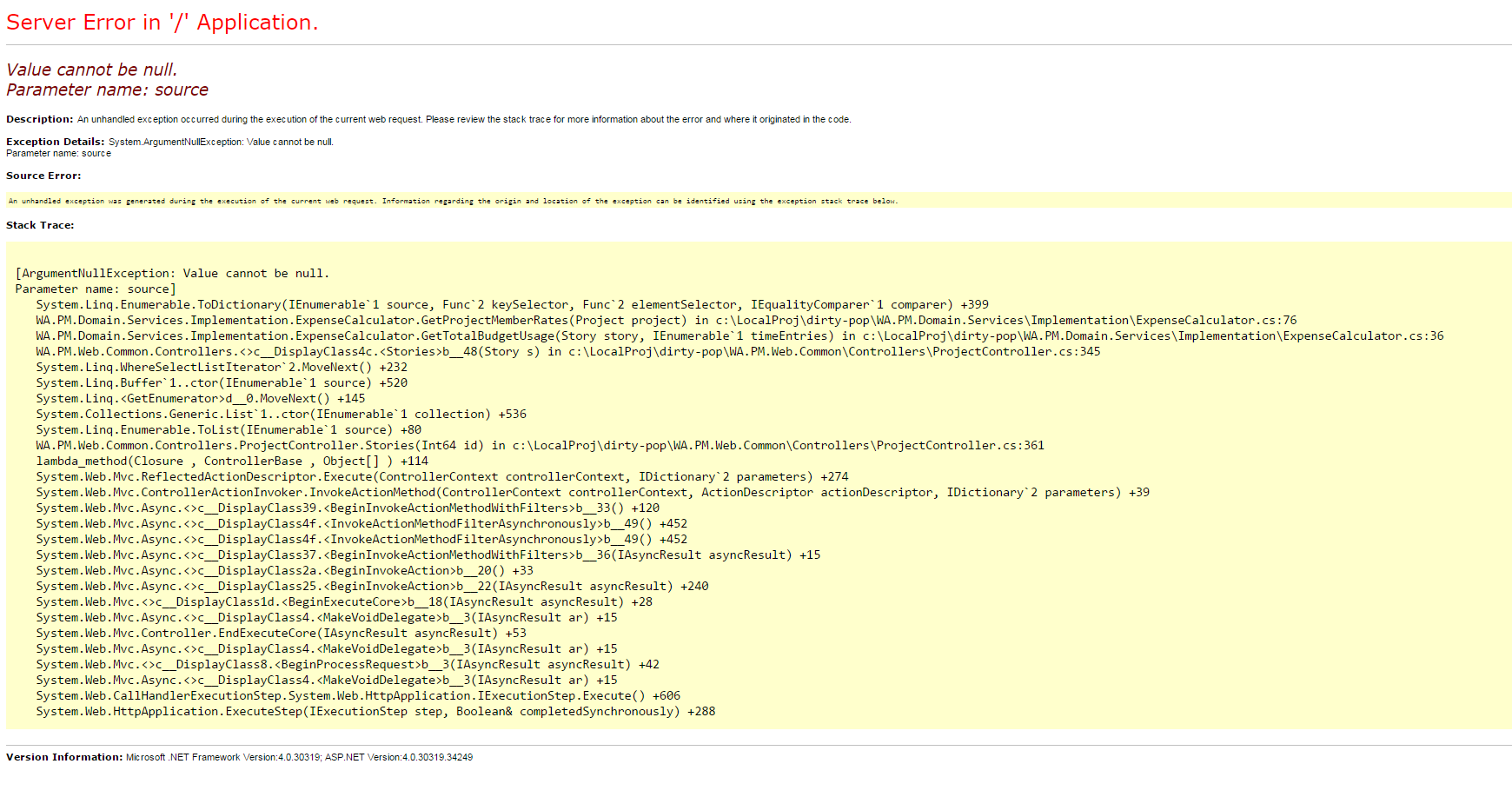
Task: Click the 'Server Error in '/' Application.' heading
Action: (x=162, y=23)
